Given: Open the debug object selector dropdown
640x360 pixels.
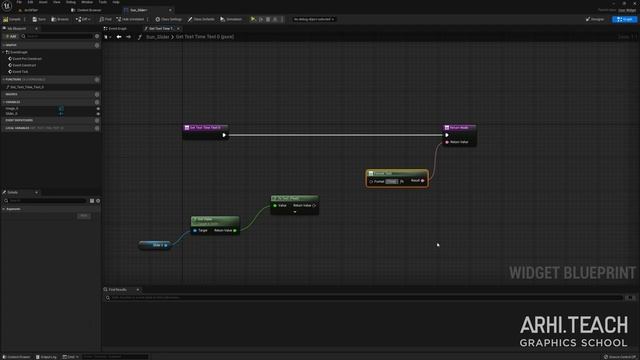Looking at the screenshot, I should click(x=313, y=19).
